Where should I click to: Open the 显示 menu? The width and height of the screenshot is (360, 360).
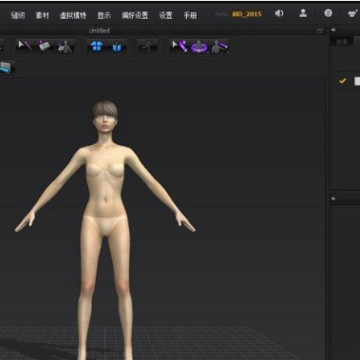[x=104, y=15]
